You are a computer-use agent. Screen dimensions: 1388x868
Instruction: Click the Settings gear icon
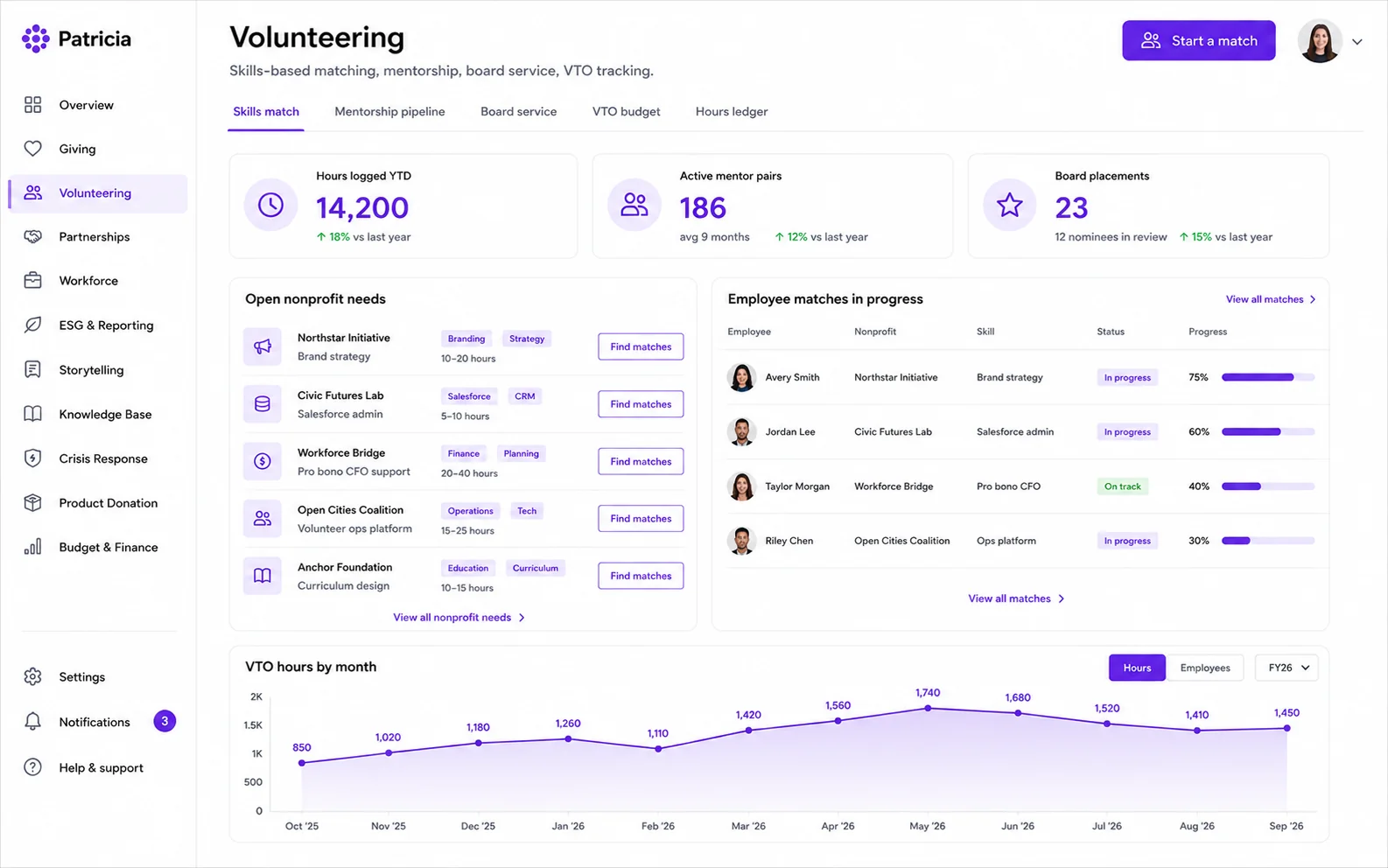click(x=32, y=676)
